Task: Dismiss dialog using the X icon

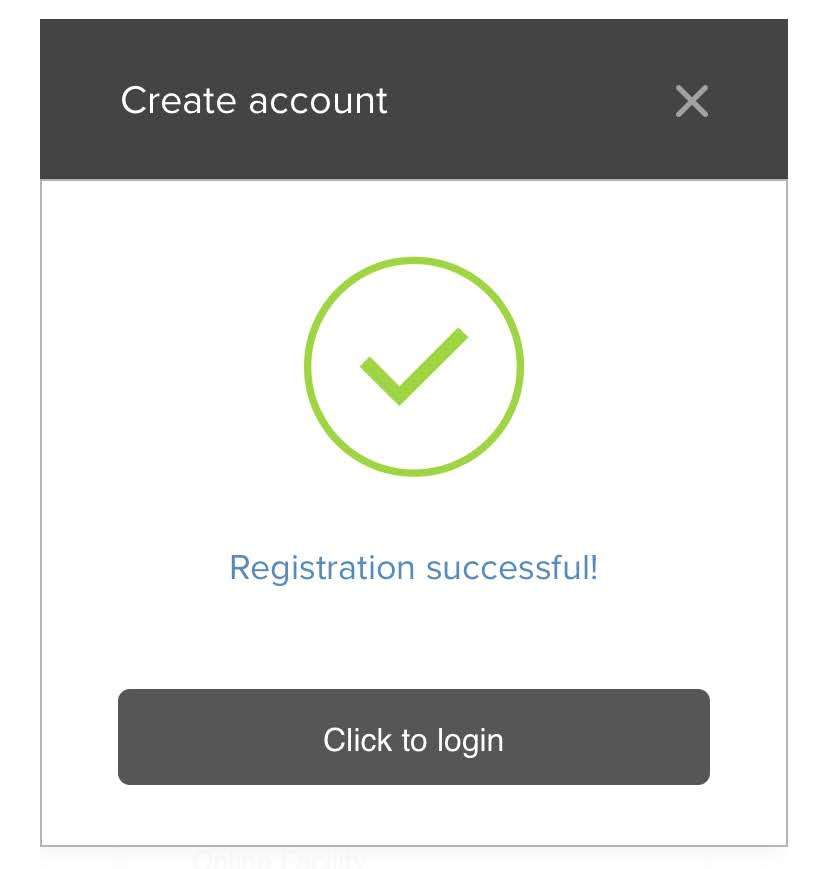Action: [691, 101]
